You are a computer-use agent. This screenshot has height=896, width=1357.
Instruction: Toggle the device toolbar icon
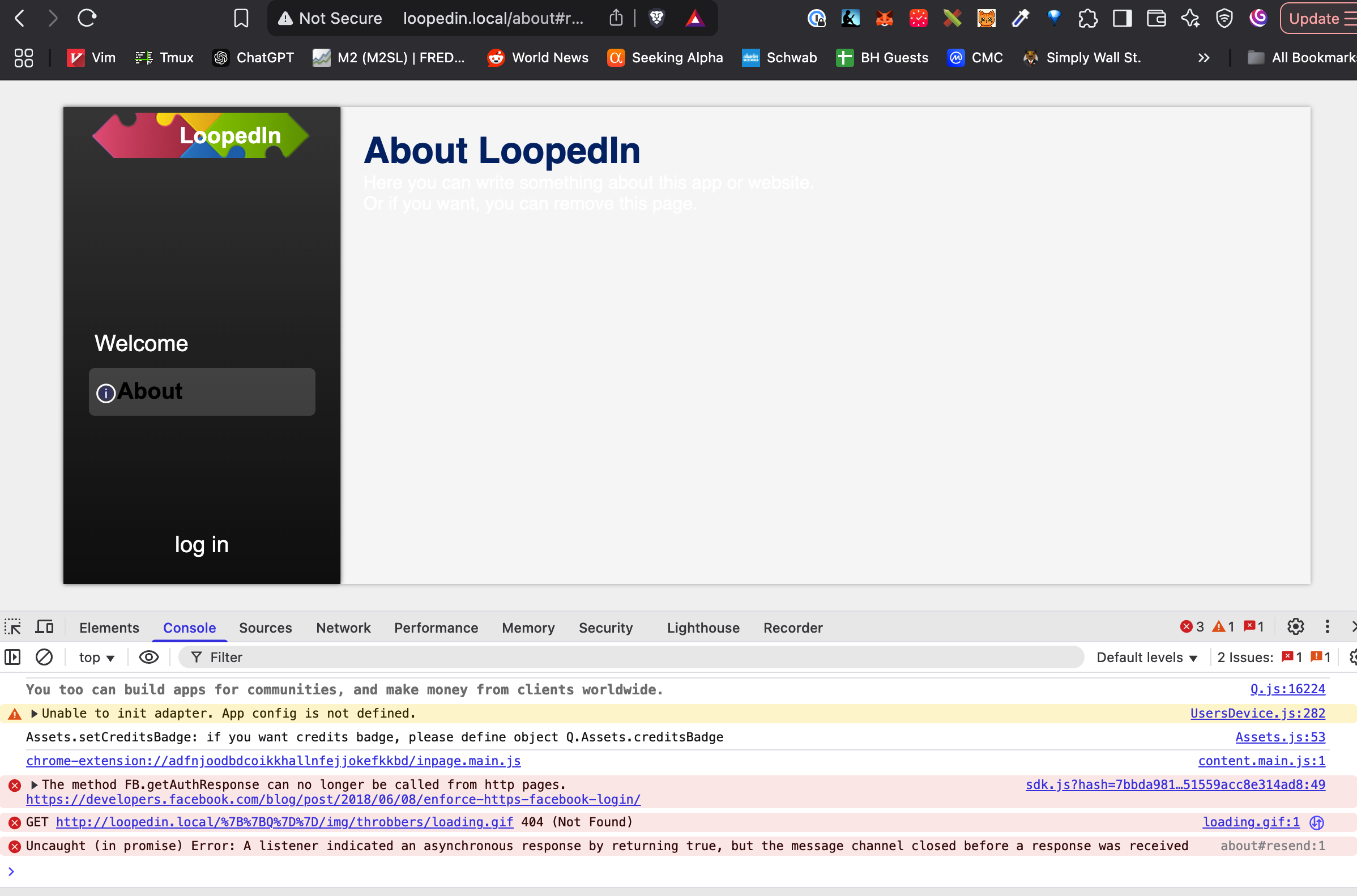coord(44,628)
